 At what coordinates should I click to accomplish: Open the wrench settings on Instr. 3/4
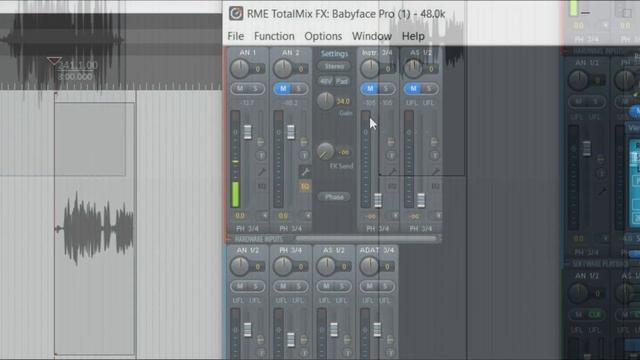click(x=393, y=172)
